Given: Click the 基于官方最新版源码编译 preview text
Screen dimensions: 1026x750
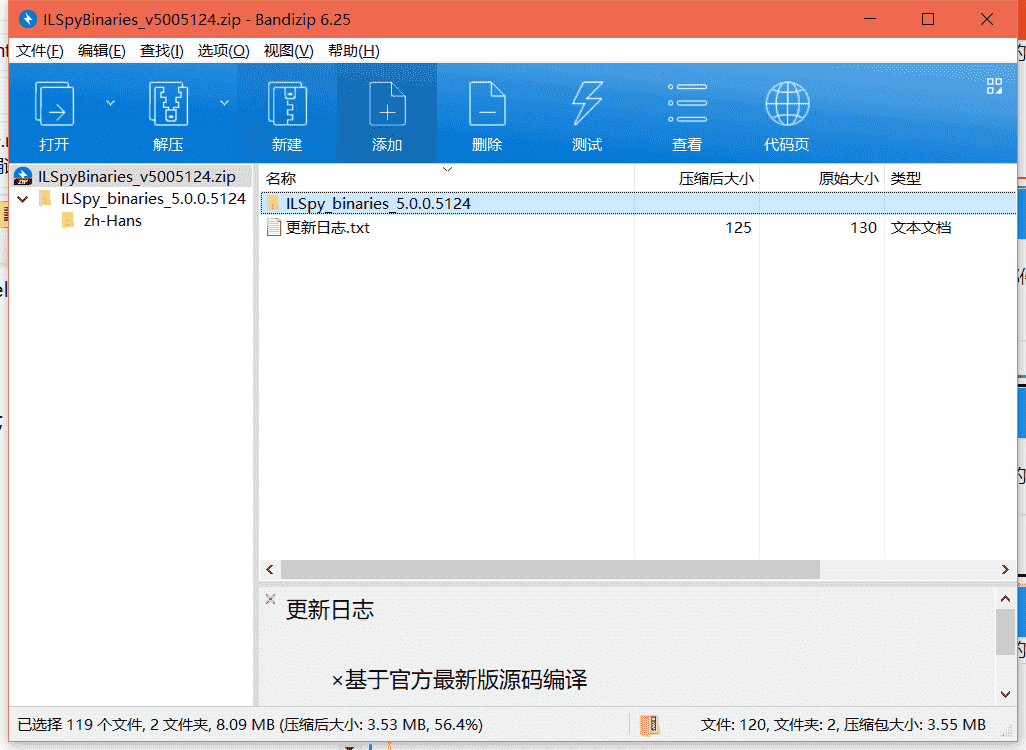Looking at the screenshot, I should [465, 680].
